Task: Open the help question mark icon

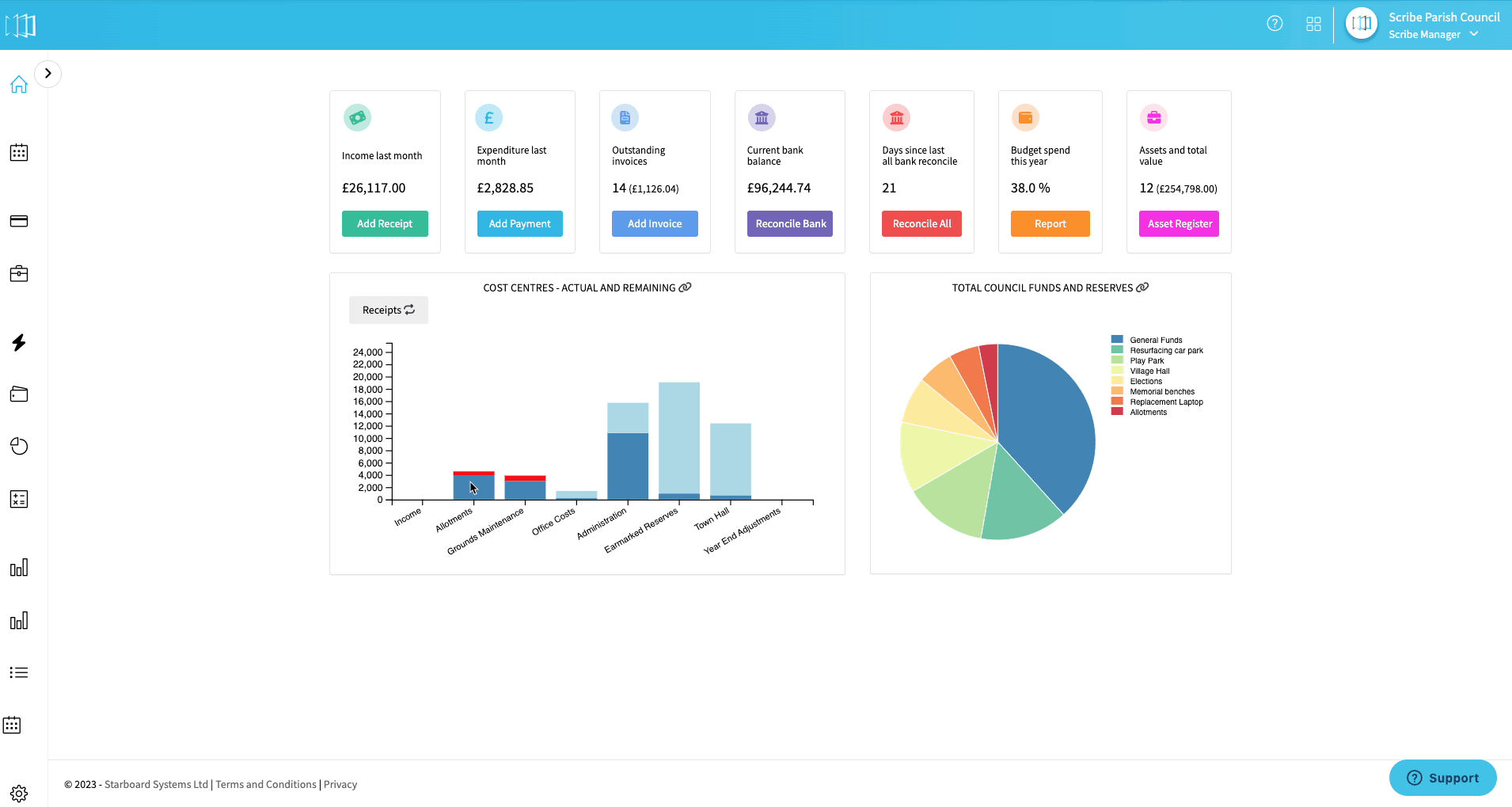Action: [x=1275, y=24]
